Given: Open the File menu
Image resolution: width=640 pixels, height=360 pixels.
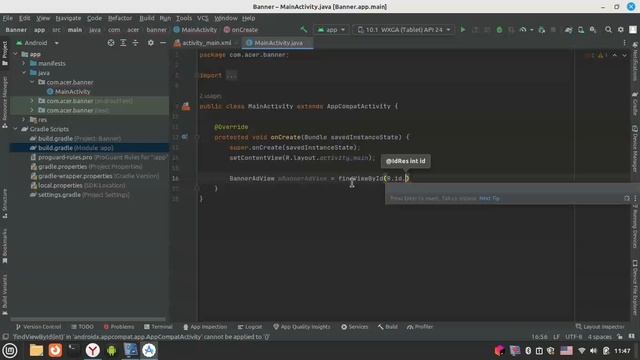Looking at the screenshot, I should (7, 18).
